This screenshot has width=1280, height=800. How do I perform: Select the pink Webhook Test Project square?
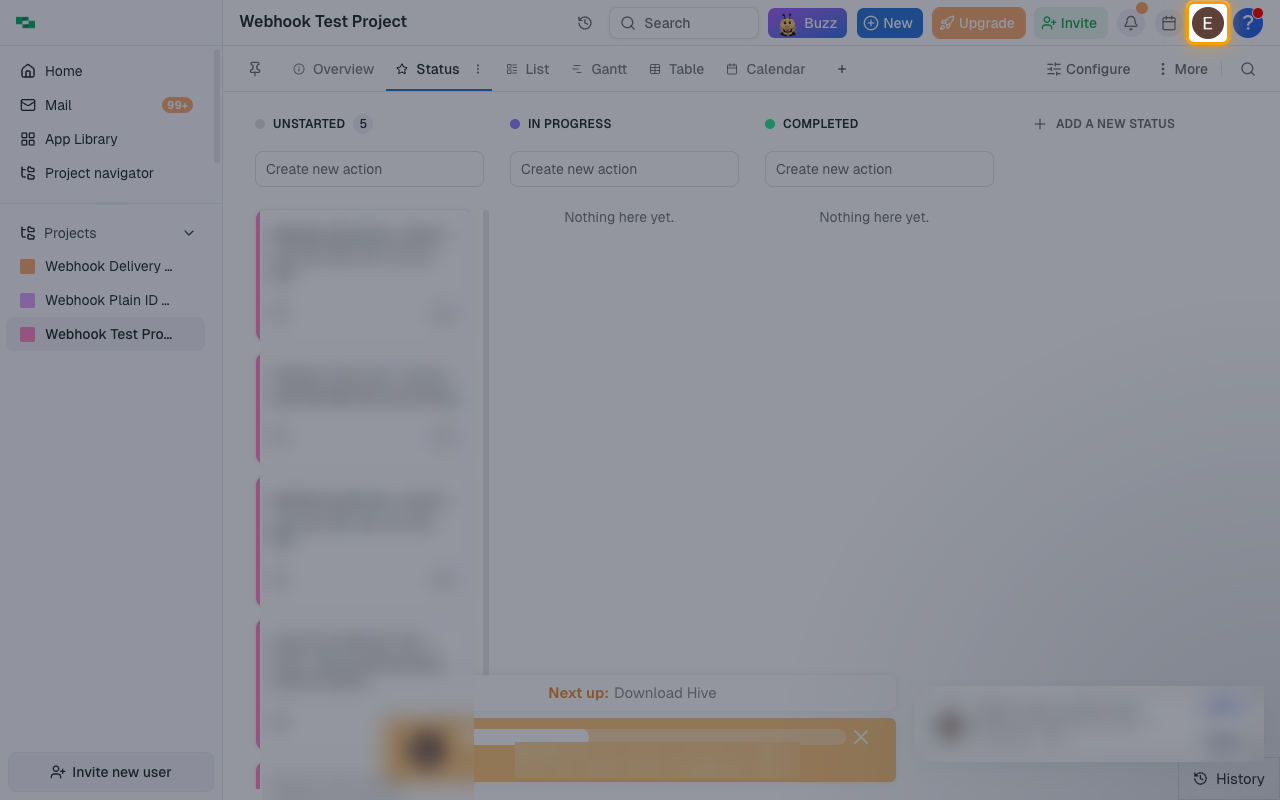pyautogui.click(x=28, y=334)
